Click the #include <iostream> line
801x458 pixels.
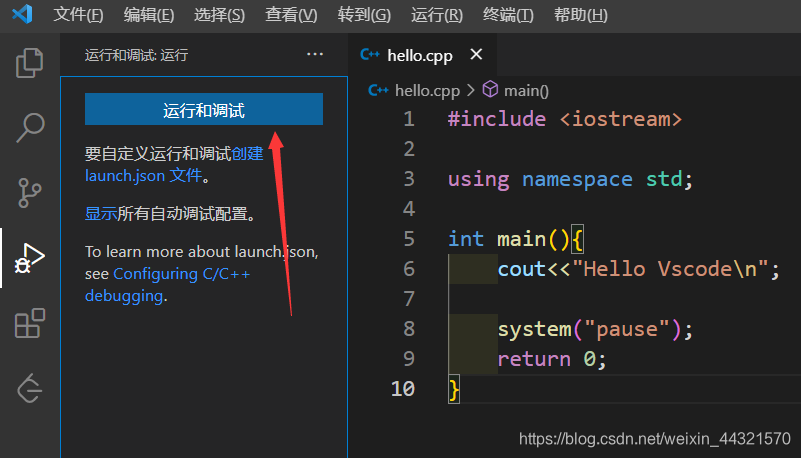pos(565,119)
